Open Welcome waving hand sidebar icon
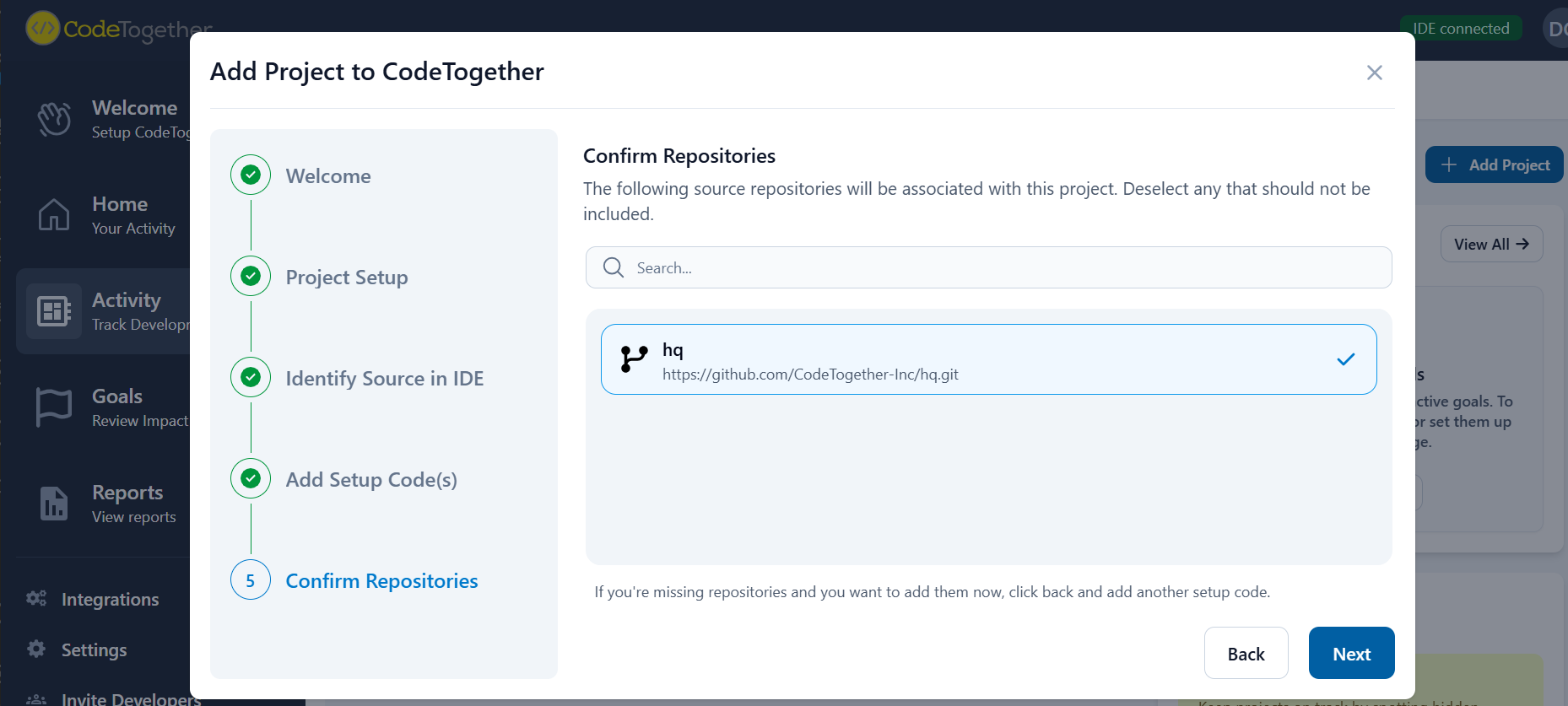 tap(54, 119)
